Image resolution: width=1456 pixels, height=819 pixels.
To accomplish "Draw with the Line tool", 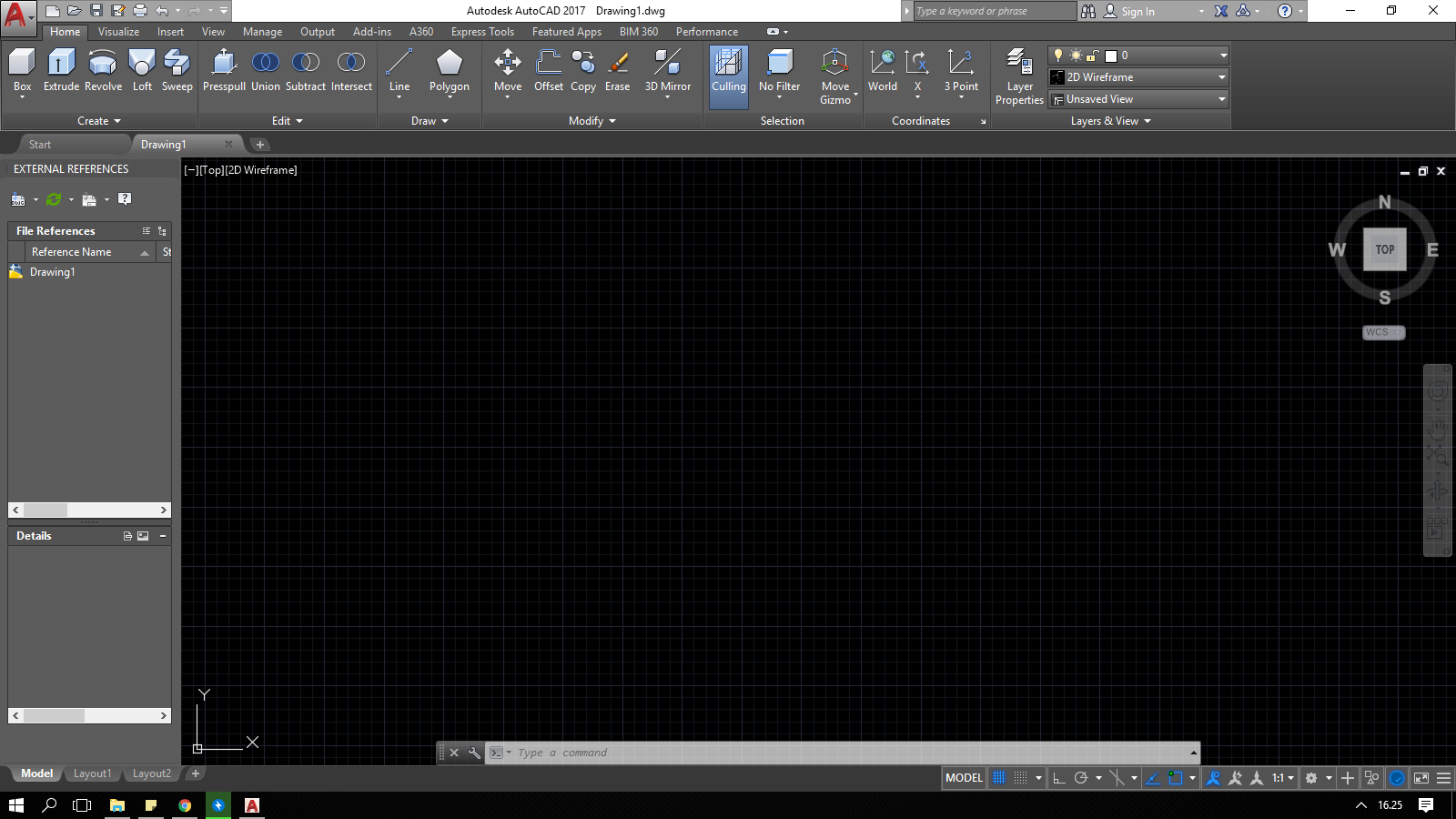I will tap(399, 71).
